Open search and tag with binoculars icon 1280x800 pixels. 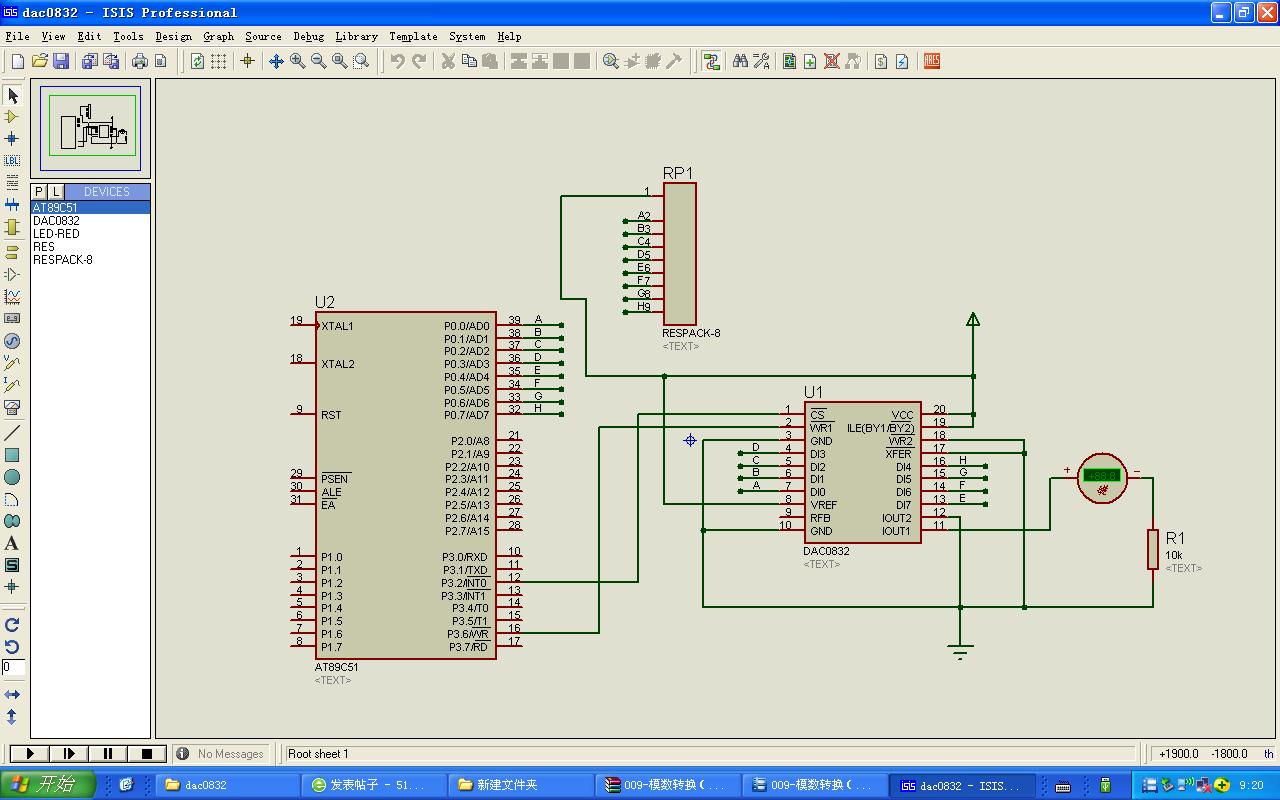741,61
